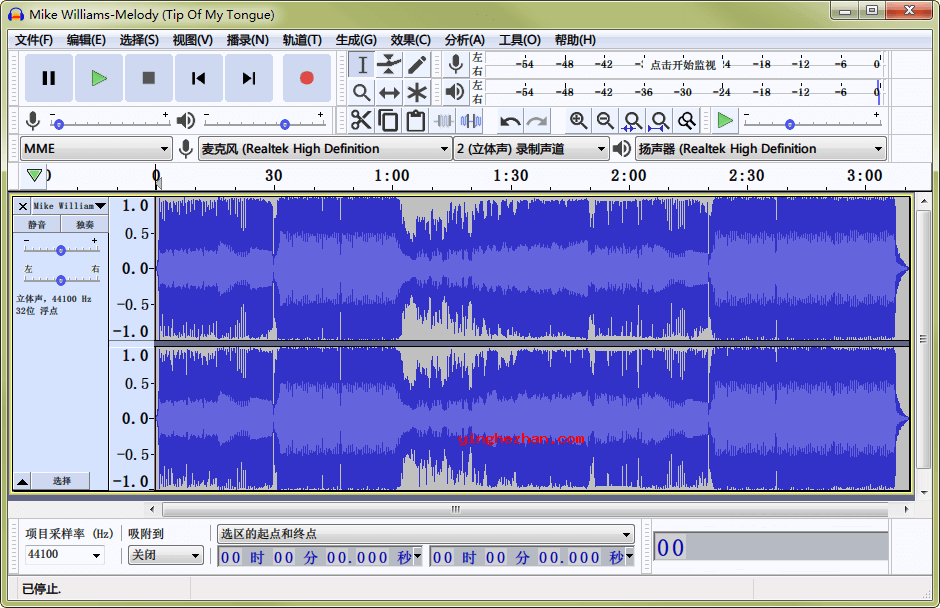This screenshot has width=940, height=608.
Task: Click the Pause playback button
Action: (x=49, y=78)
